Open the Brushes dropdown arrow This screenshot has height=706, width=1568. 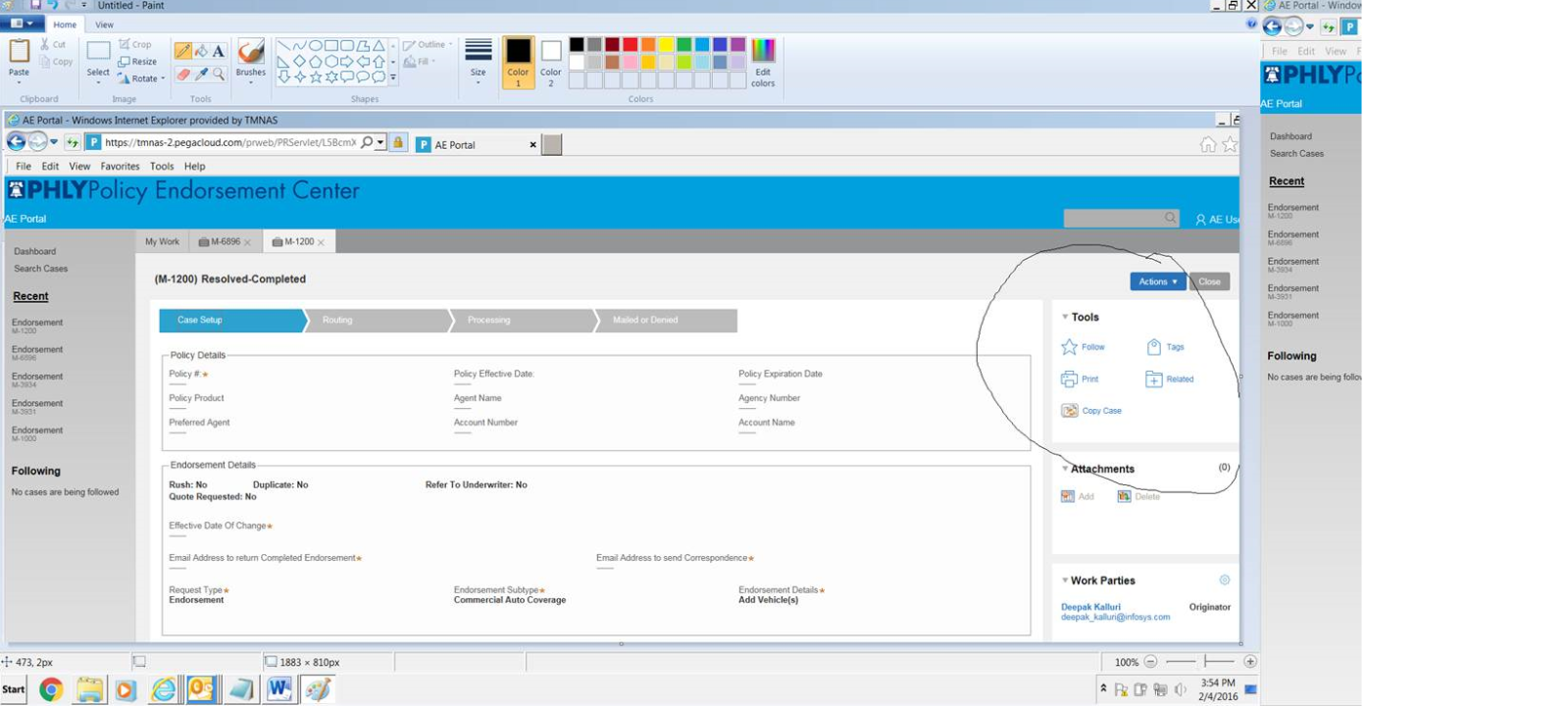pyautogui.click(x=251, y=82)
